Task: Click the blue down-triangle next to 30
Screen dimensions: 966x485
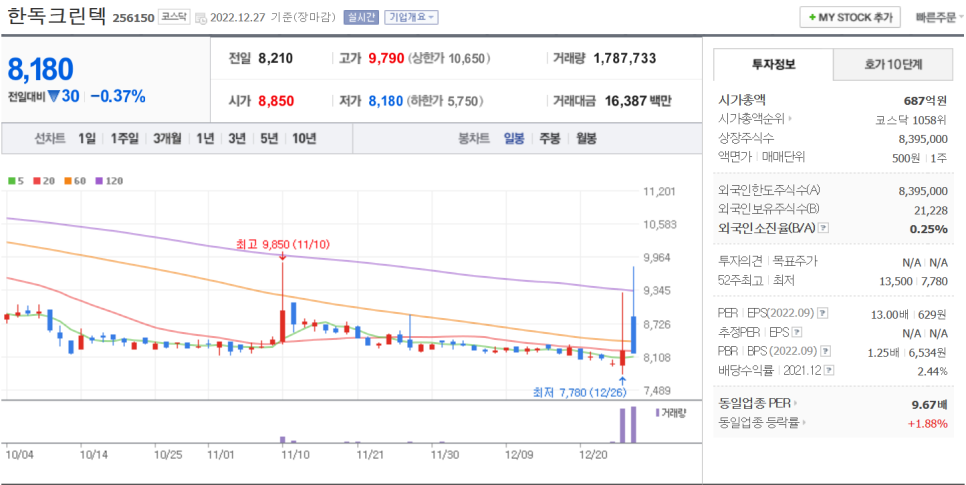Action: (x=53, y=97)
